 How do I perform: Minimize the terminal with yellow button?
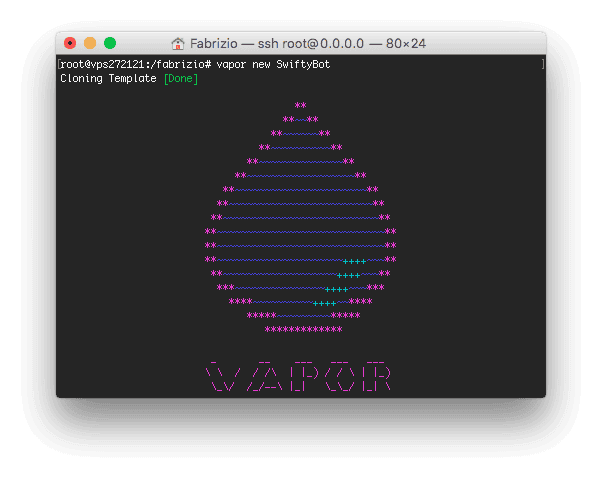[90, 43]
